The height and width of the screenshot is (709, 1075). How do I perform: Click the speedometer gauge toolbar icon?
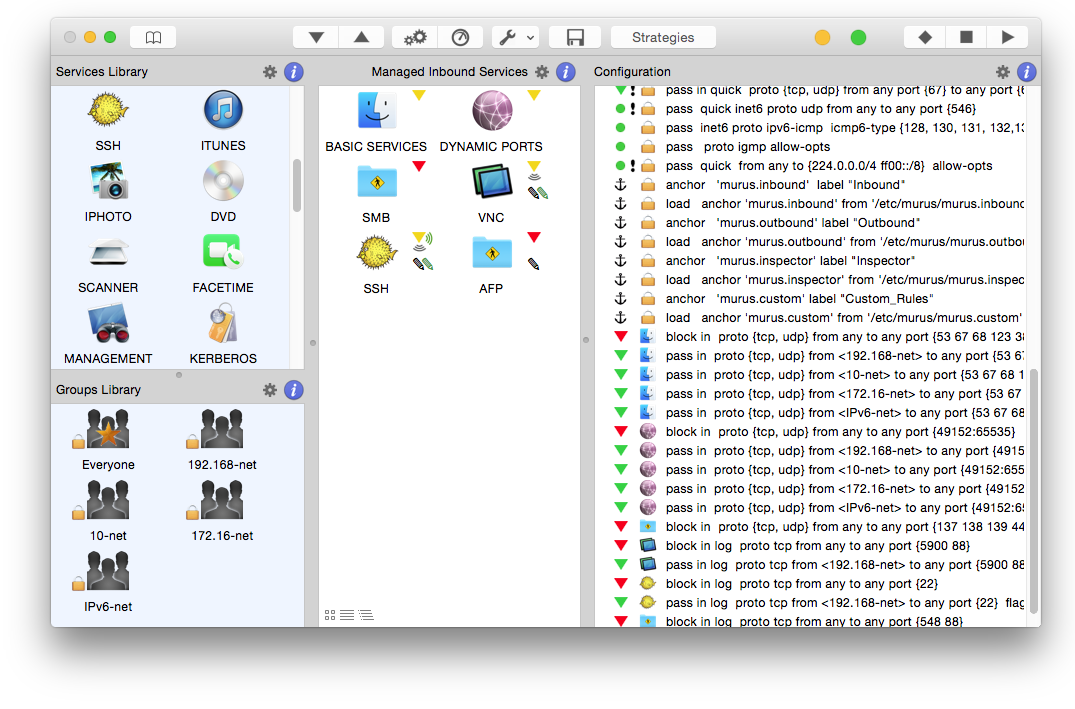460,37
